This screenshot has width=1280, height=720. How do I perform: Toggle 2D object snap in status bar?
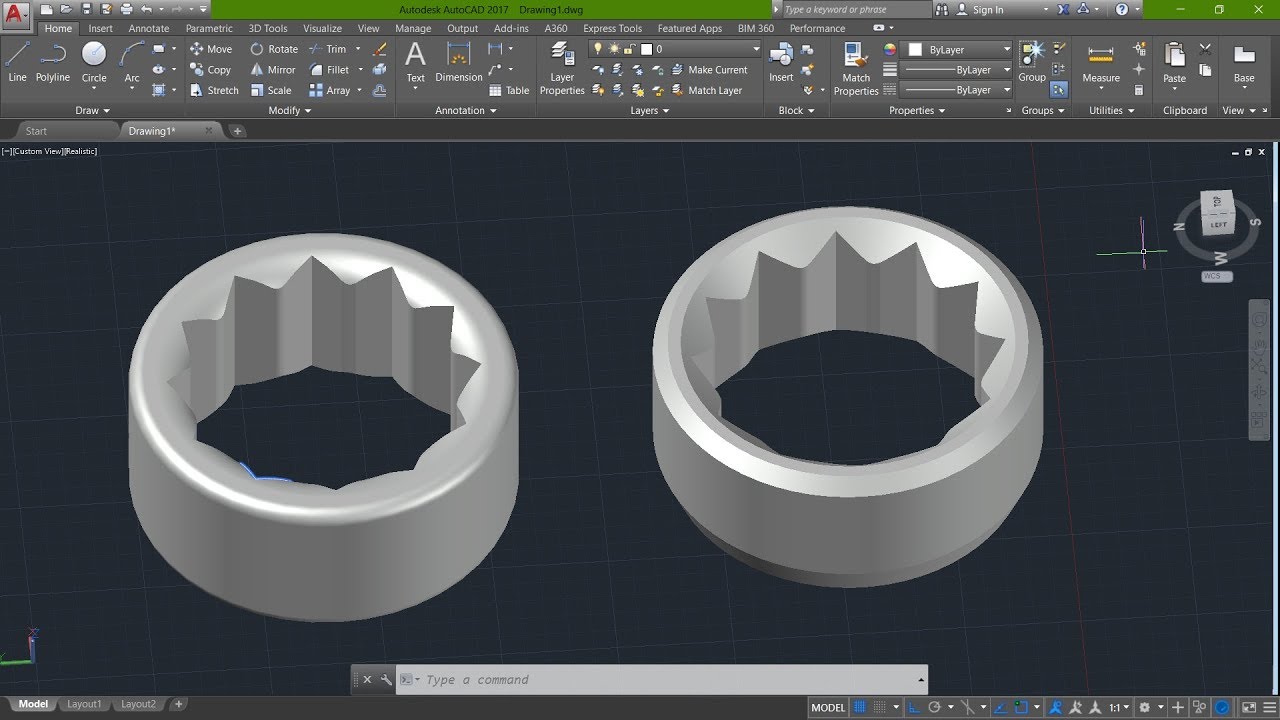click(x=1021, y=707)
